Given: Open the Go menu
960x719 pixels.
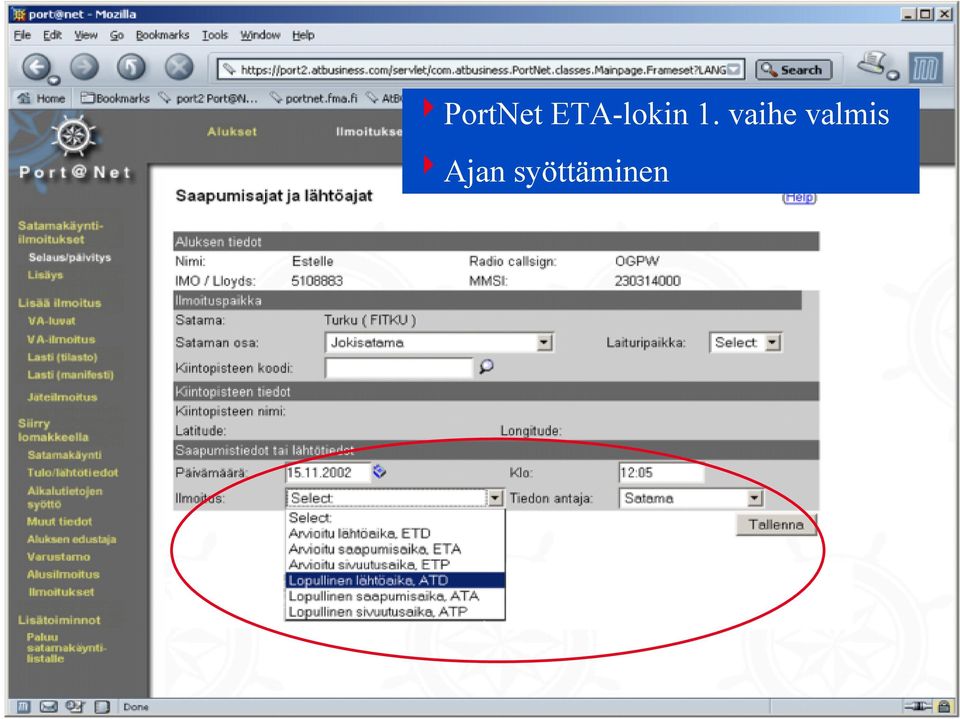Looking at the screenshot, I should (116, 35).
